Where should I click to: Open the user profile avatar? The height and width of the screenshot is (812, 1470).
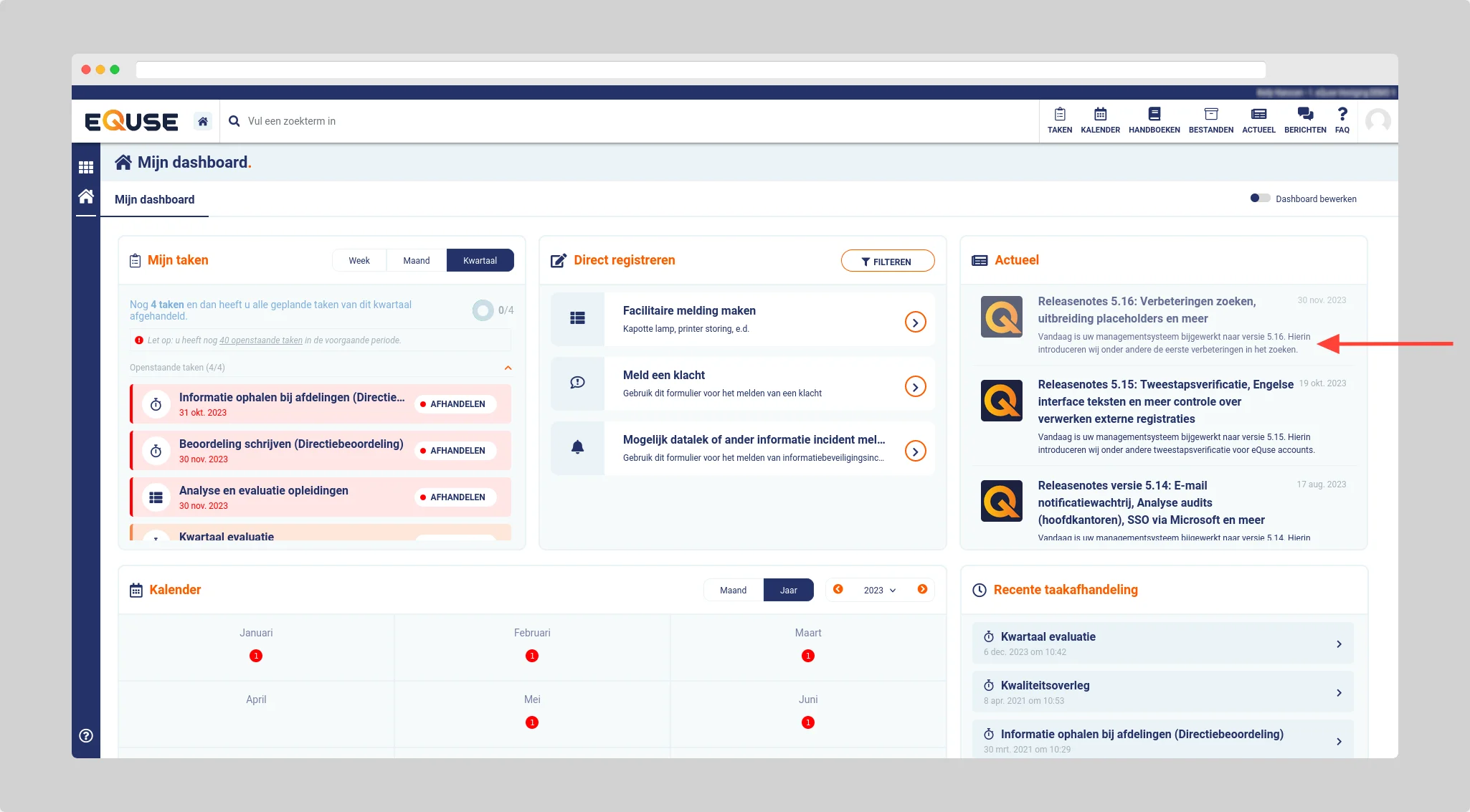tap(1377, 121)
